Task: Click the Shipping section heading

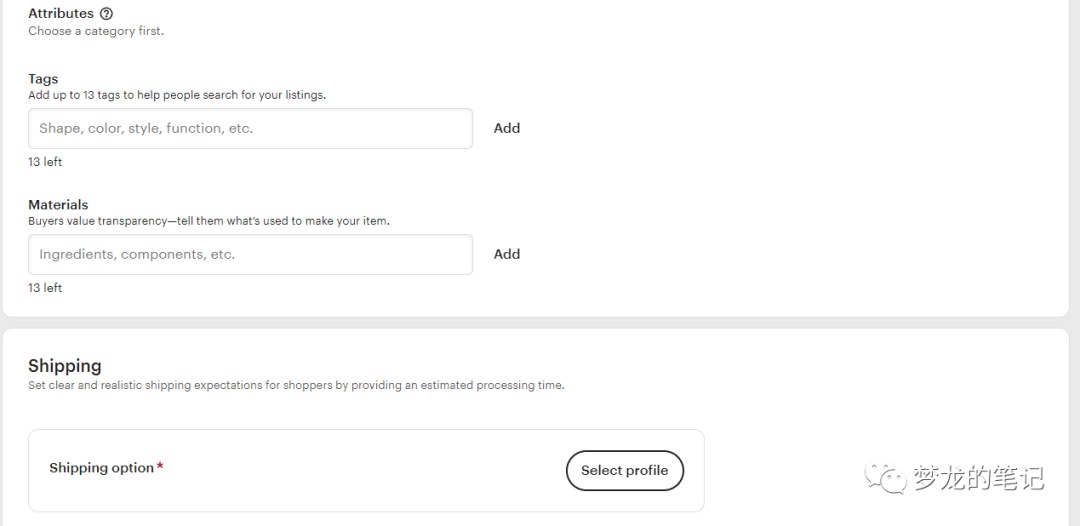Action: 65,366
